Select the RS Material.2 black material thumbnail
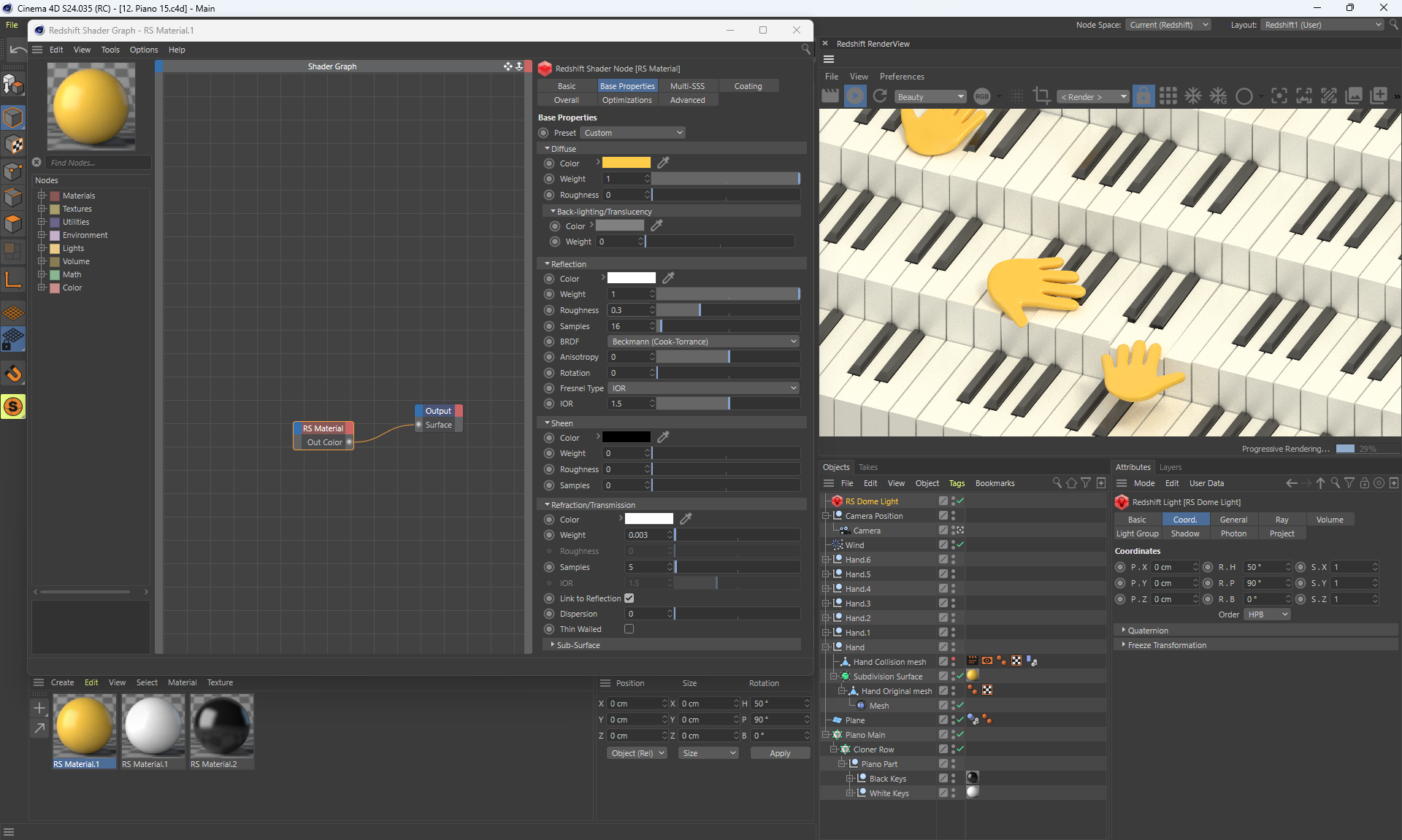This screenshot has width=1402, height=840. 221,725
